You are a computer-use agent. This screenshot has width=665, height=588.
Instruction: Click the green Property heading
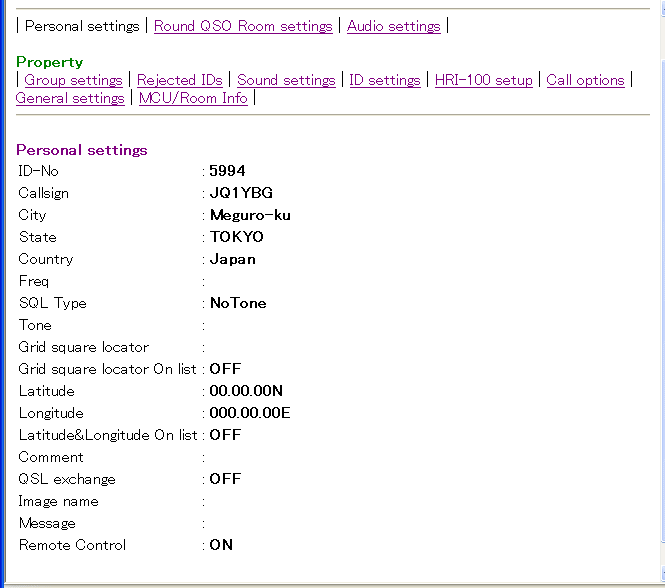[x=50, y=62]
